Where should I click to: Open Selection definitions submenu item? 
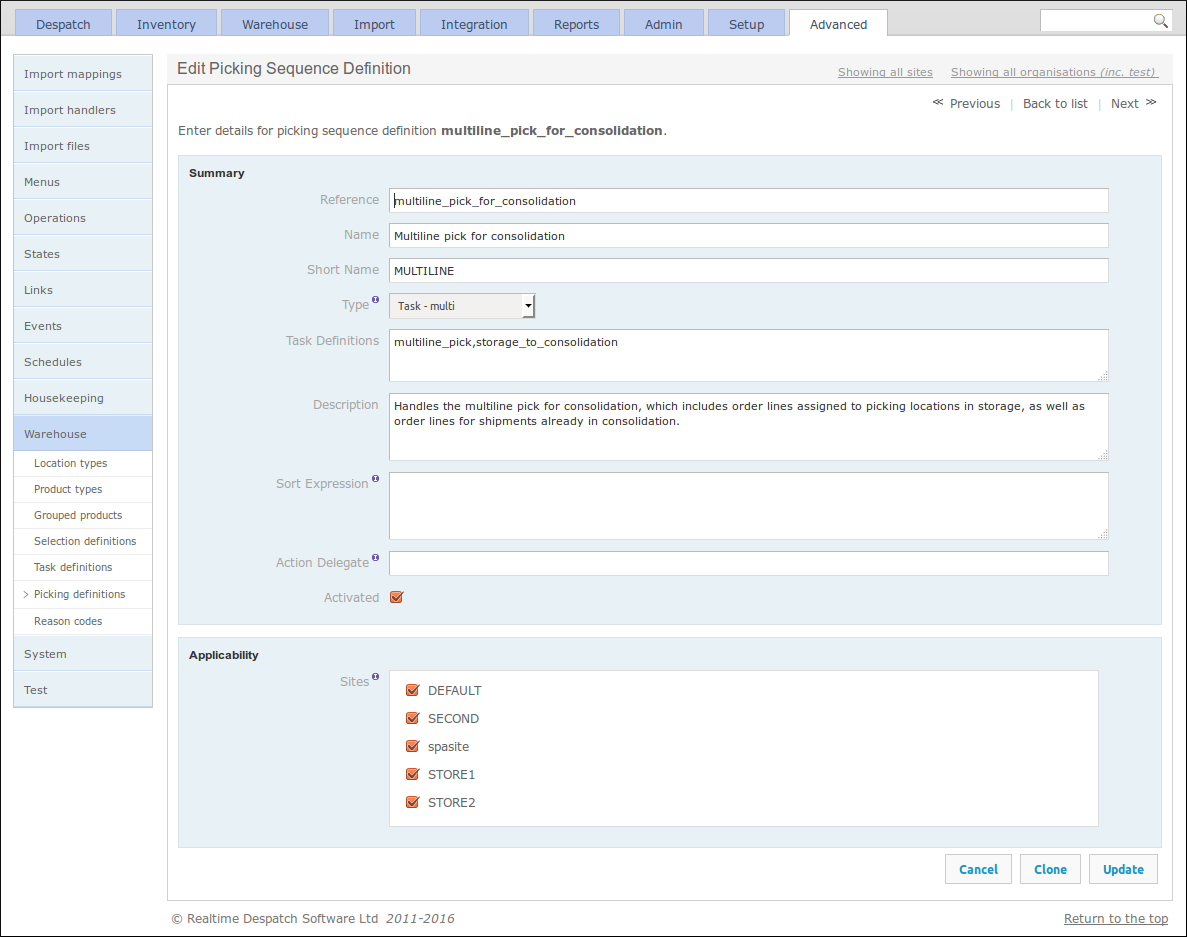pyautogui.click(x=83, y=540)
